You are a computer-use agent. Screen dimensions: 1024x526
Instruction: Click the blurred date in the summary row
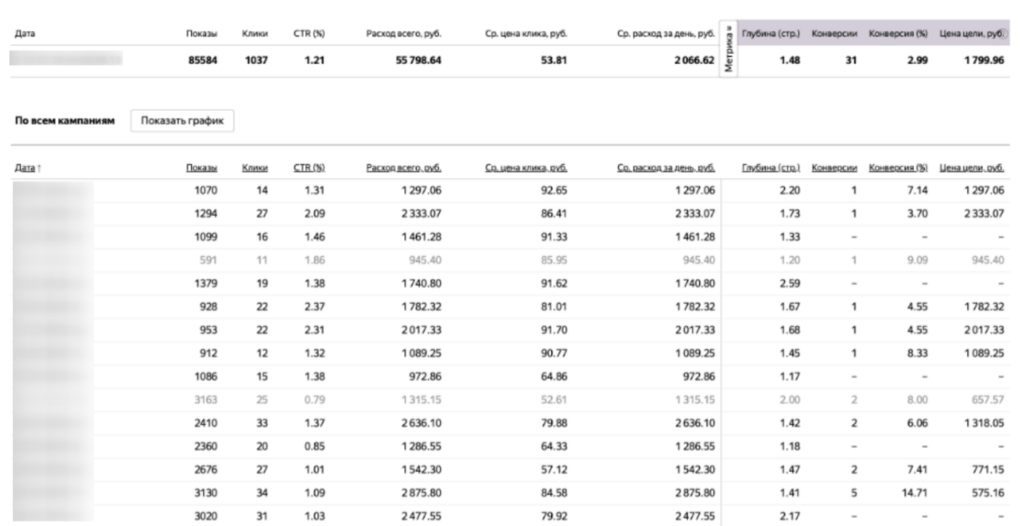(x=66, y=59)
